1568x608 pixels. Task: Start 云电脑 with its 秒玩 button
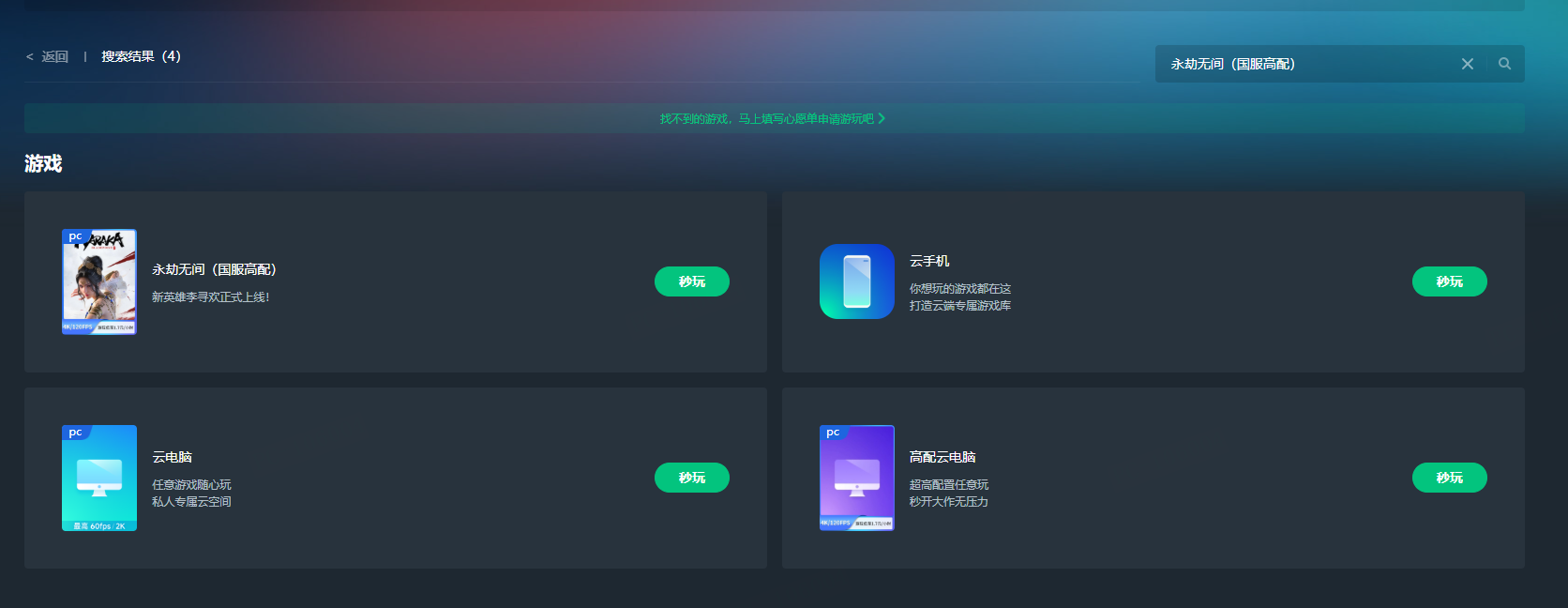pos(691,478)
